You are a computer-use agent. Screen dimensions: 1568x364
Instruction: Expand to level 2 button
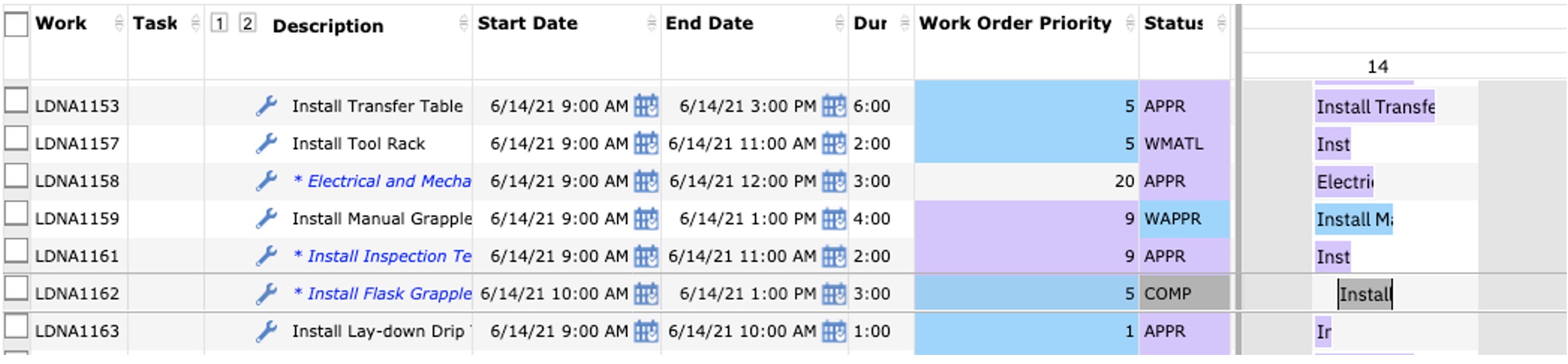[247, 24]
